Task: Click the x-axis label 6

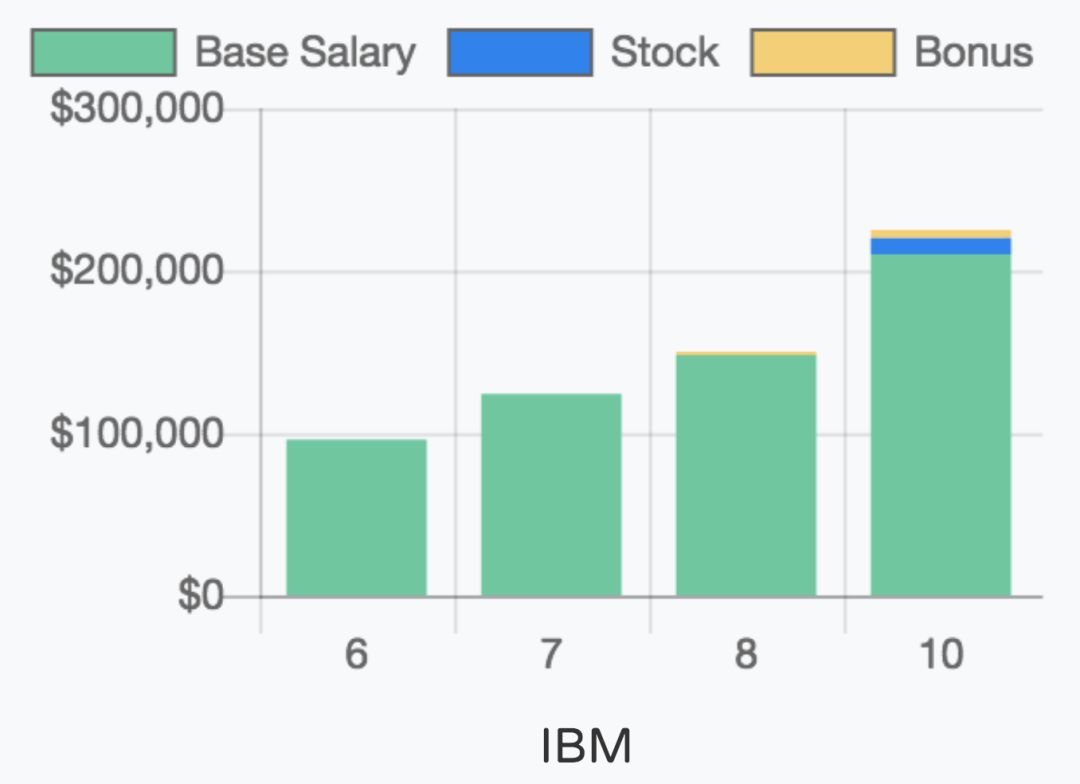Action: point(357,655)
